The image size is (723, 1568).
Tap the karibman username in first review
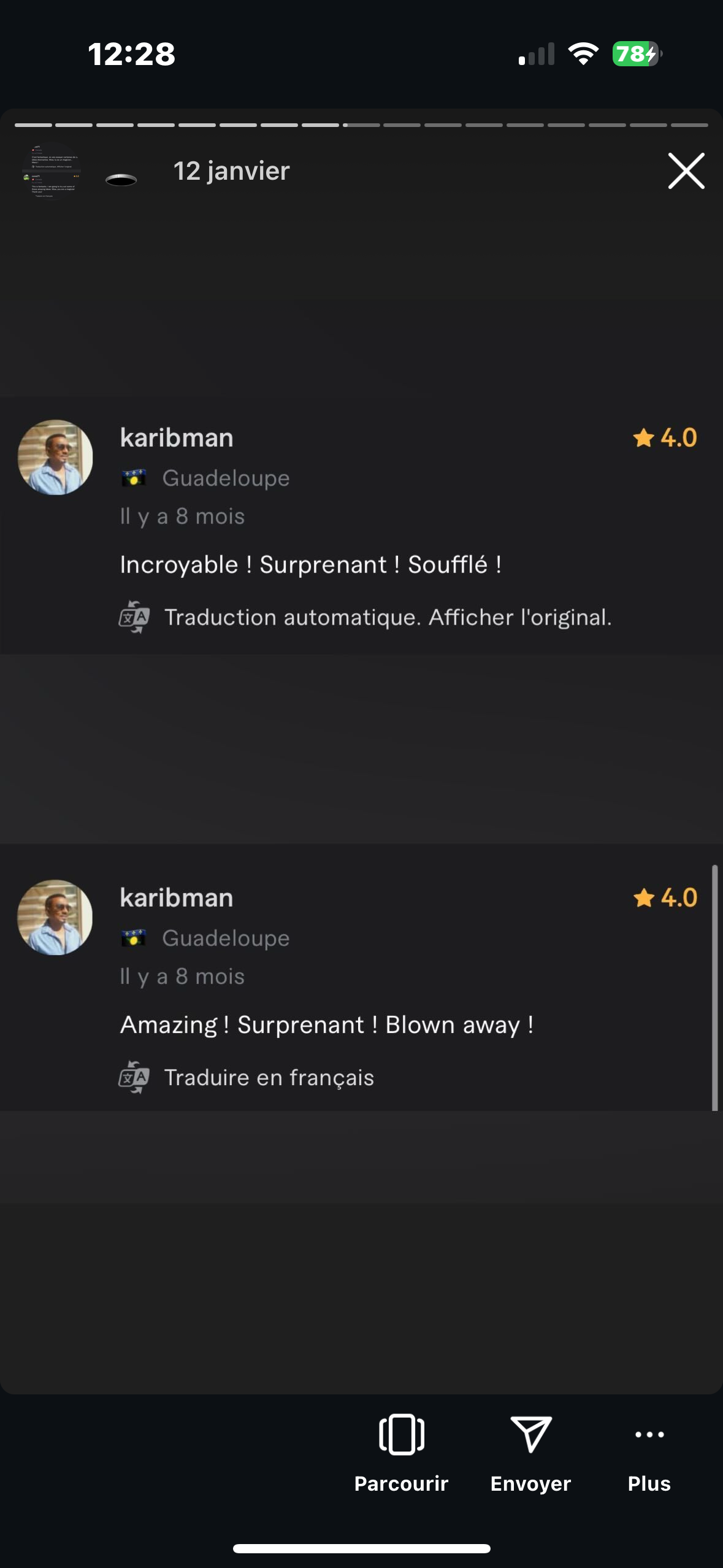tap(177, 438)
